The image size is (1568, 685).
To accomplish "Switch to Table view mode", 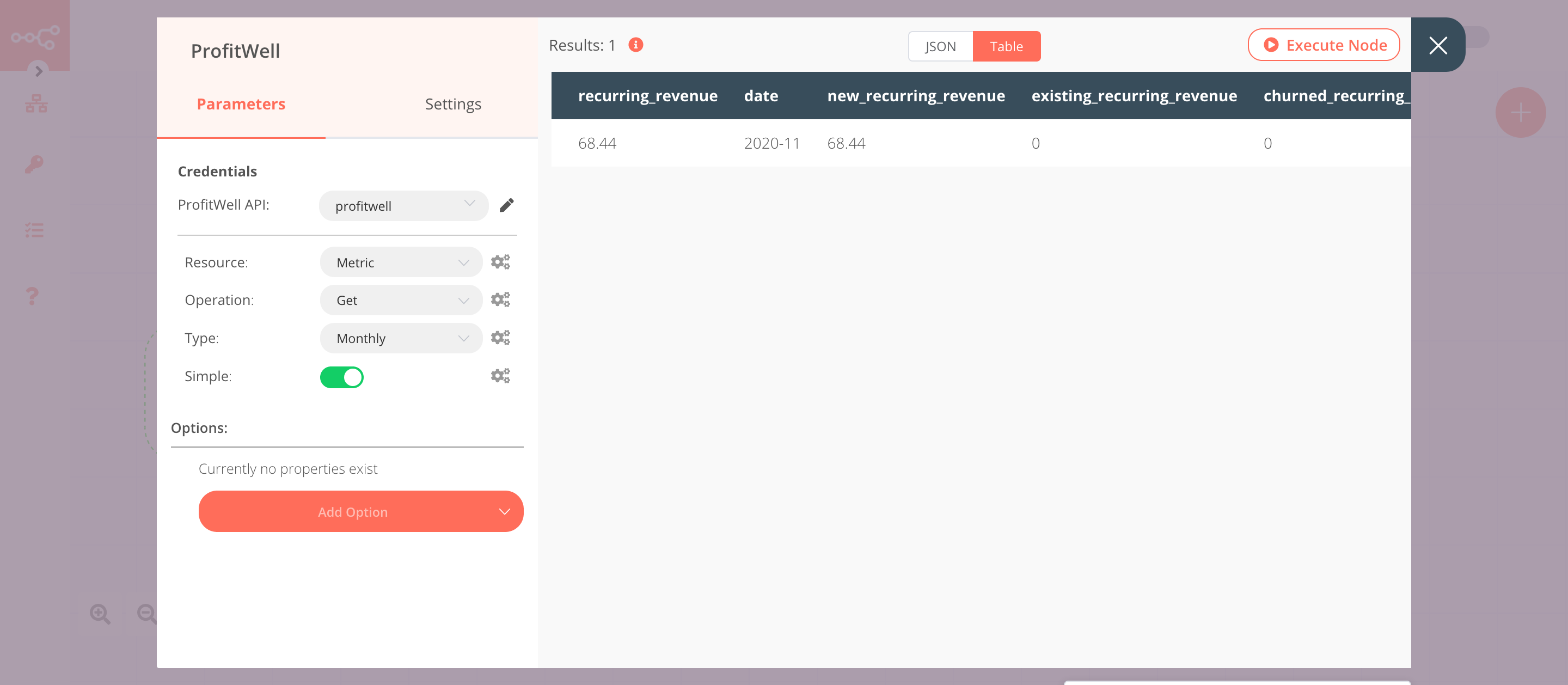I will click(1007, 46).
